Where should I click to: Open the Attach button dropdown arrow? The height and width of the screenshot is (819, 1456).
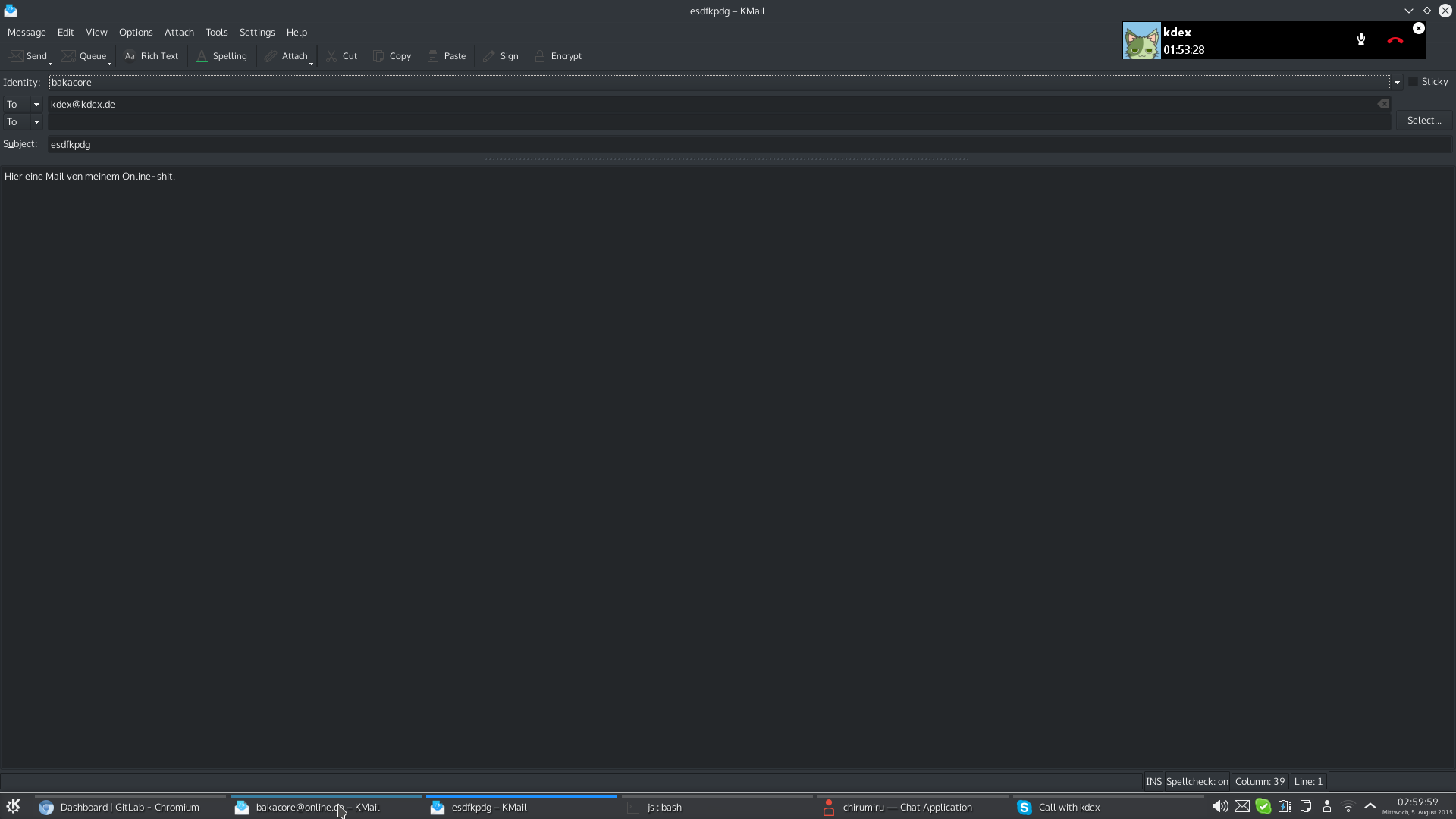point(312,63)
